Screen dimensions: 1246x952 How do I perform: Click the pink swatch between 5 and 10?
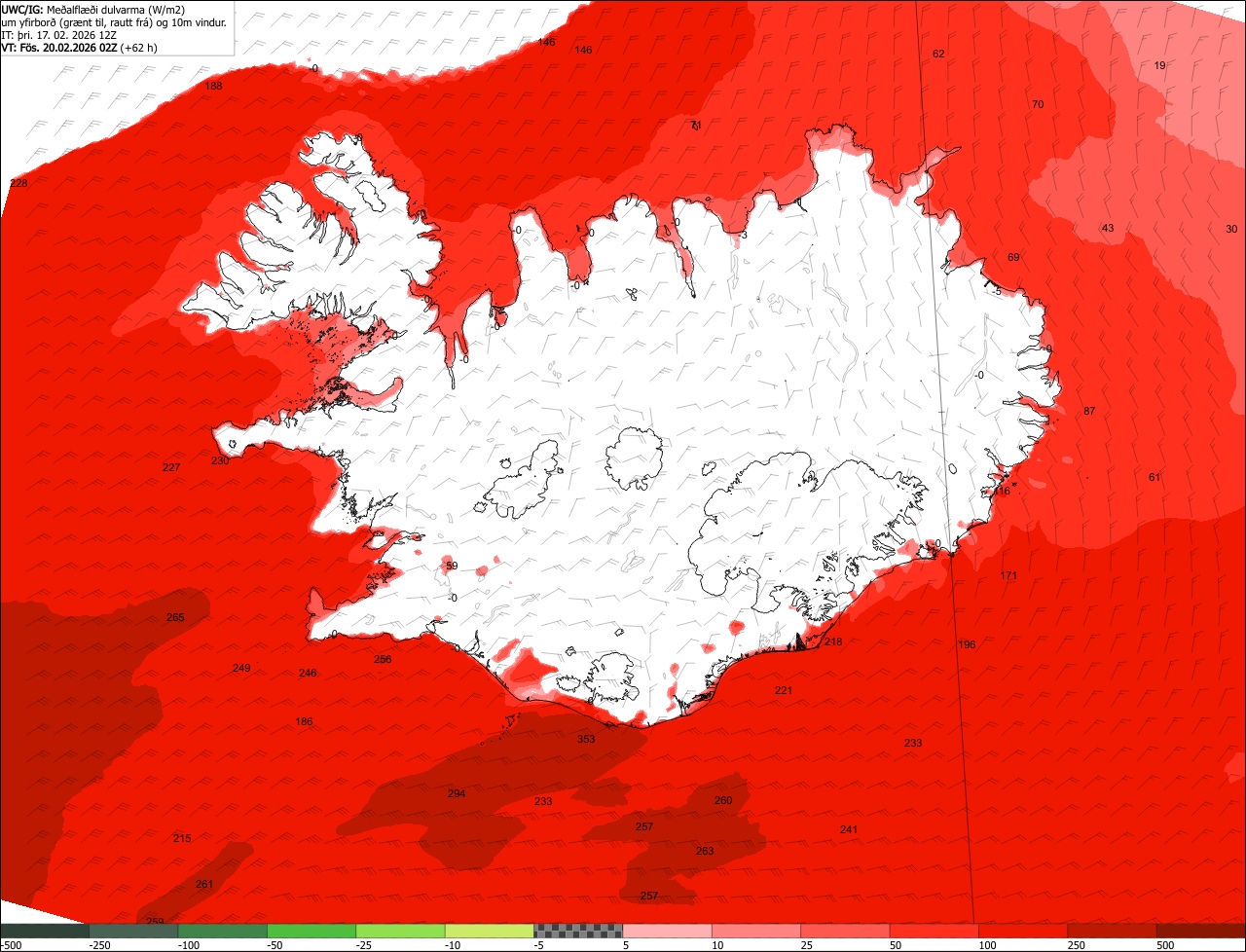coord(667,931)
